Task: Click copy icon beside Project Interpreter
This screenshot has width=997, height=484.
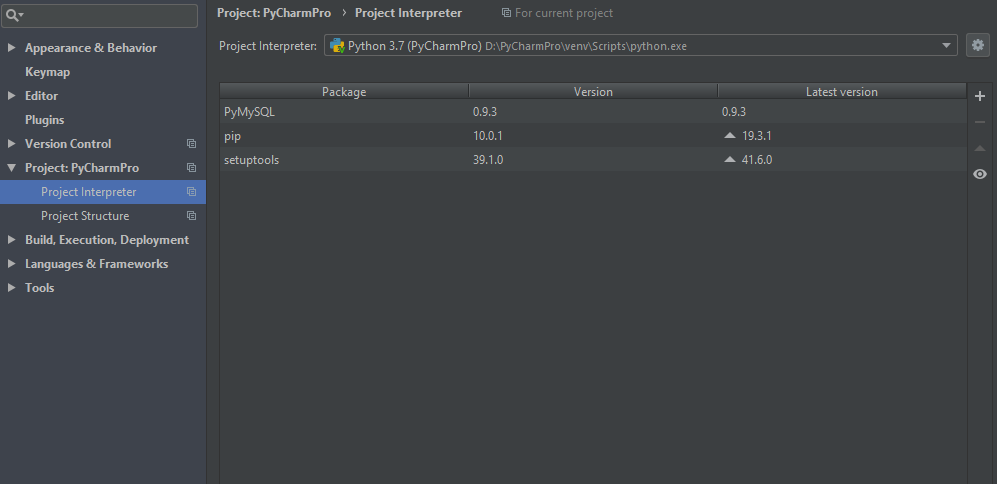Action: click(191, 191)
